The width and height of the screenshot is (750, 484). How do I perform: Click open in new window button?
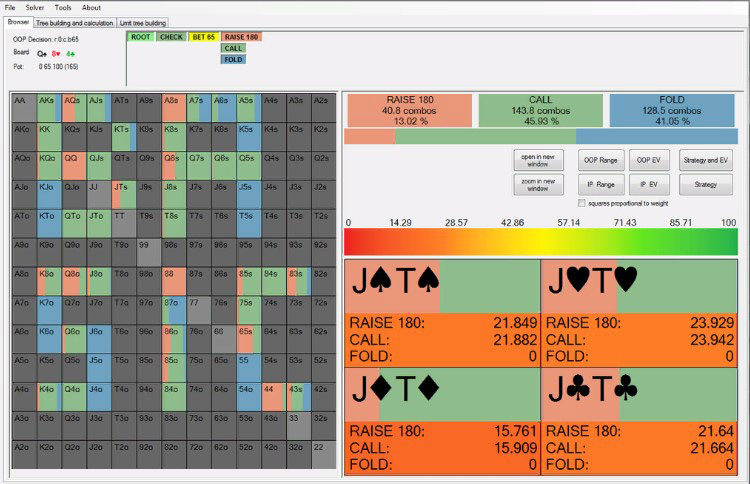click(x=538, y=160)
